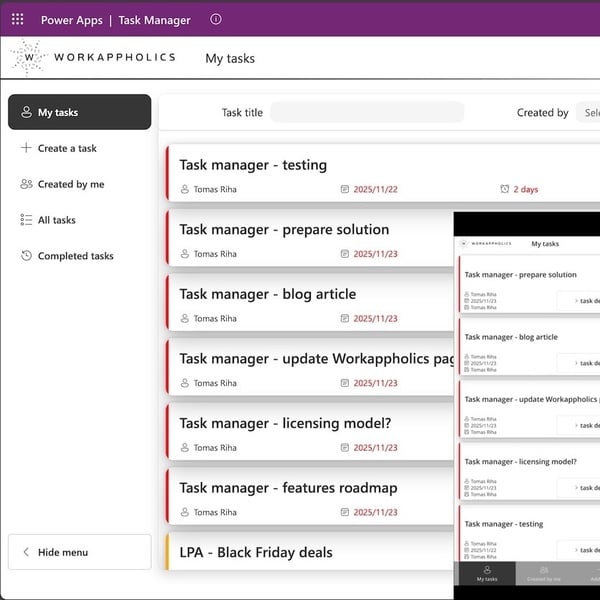Open LPA - Black Friday deals card
Viewport: 600px width, 600px height.
(x=310, y=551)
